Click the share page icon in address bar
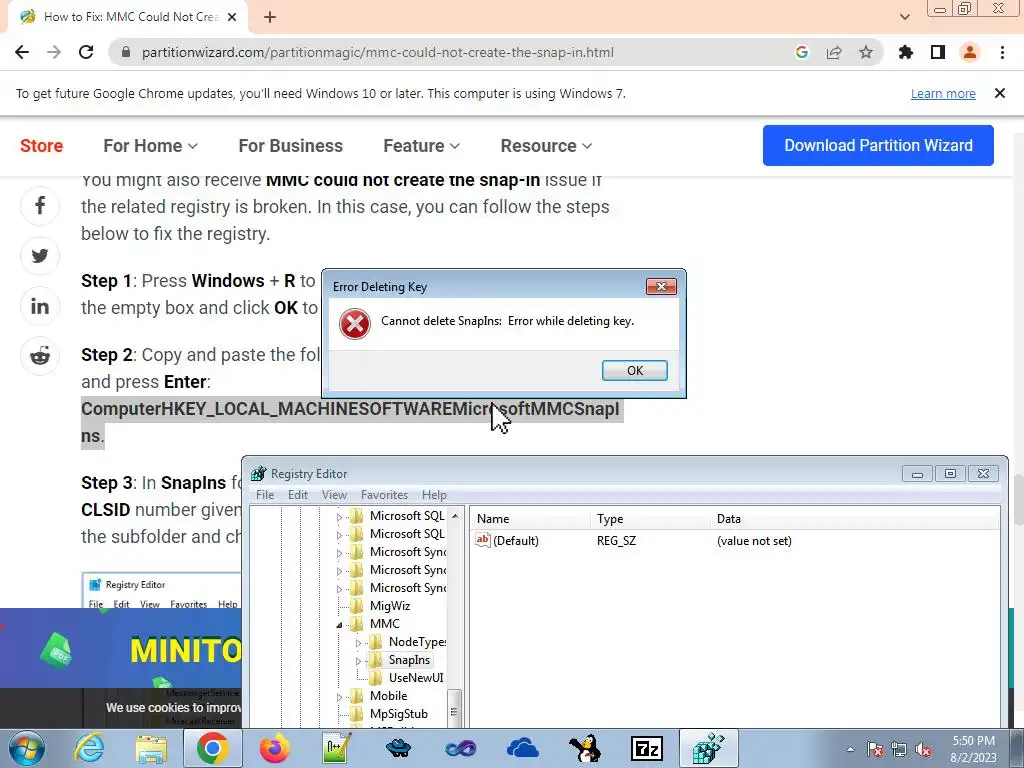Viewport: 1024px width, 768px height. (x=834, y=52)
